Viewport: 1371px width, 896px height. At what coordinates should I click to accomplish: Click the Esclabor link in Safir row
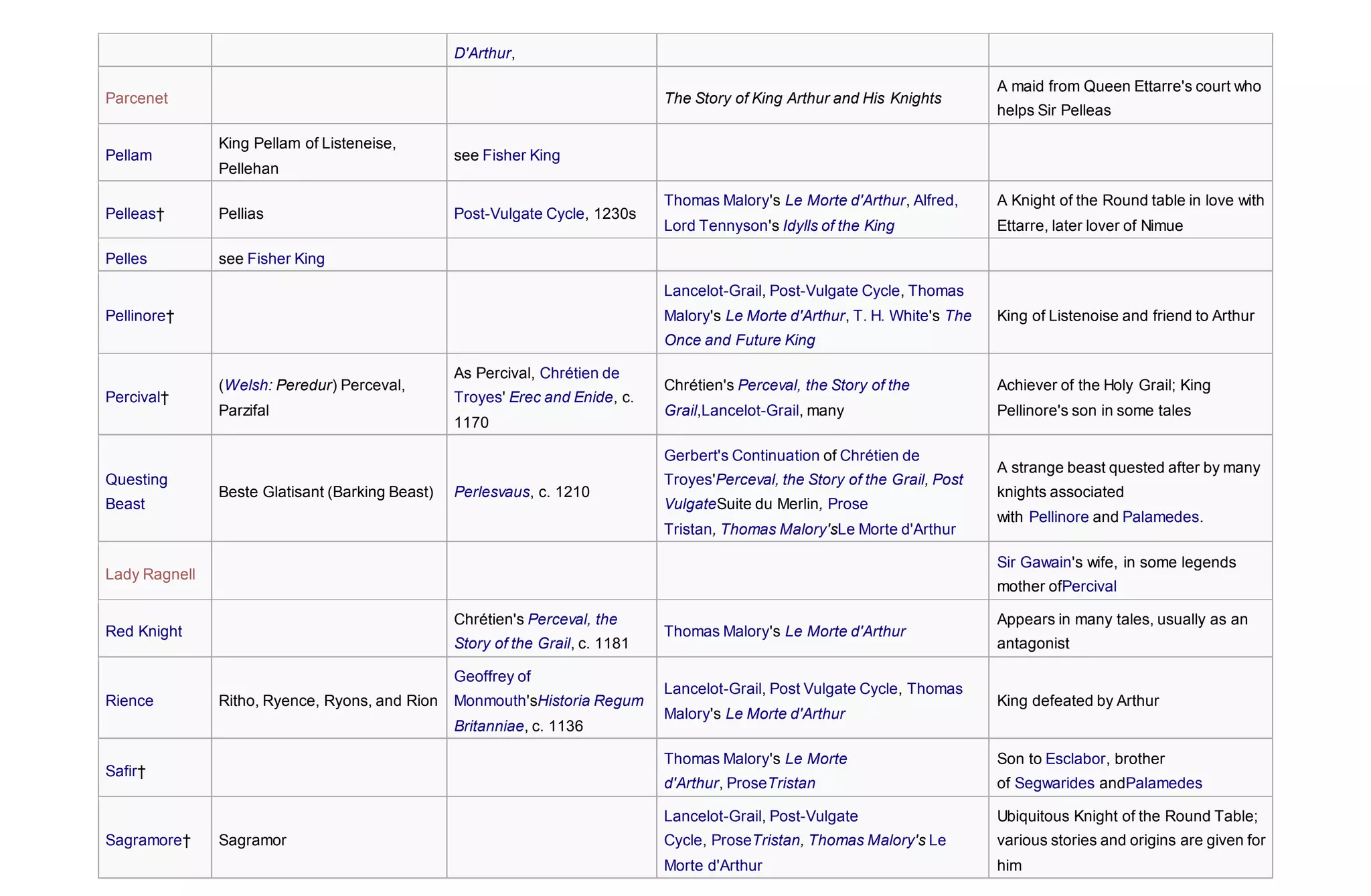pos(1075,758)
